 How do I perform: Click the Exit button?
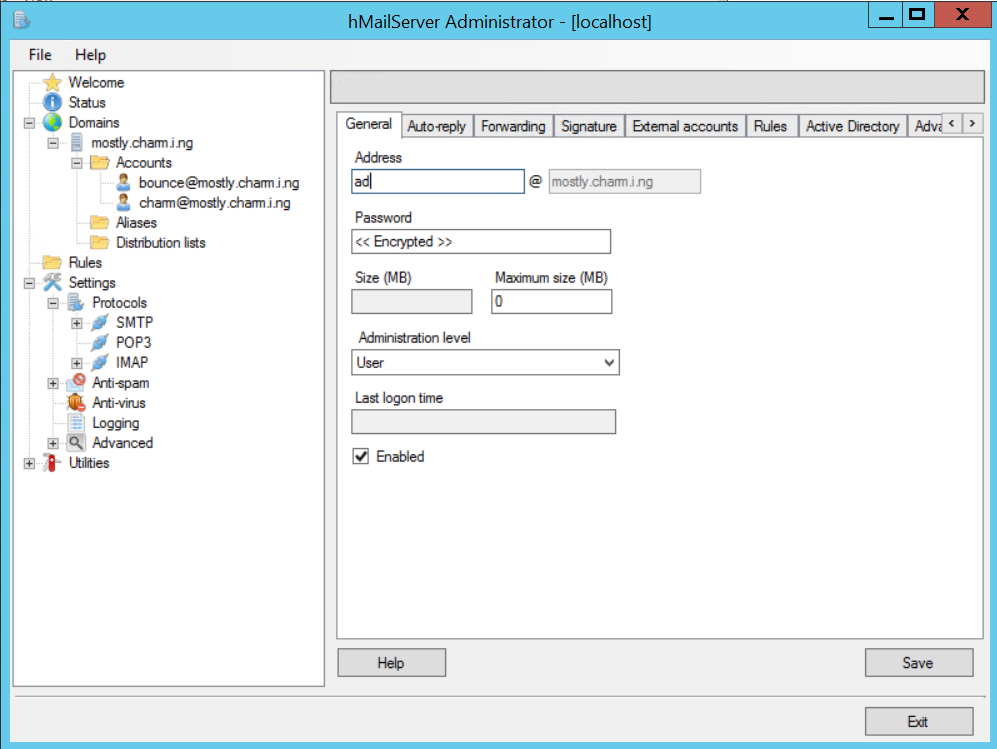click(x=918, y=721)
